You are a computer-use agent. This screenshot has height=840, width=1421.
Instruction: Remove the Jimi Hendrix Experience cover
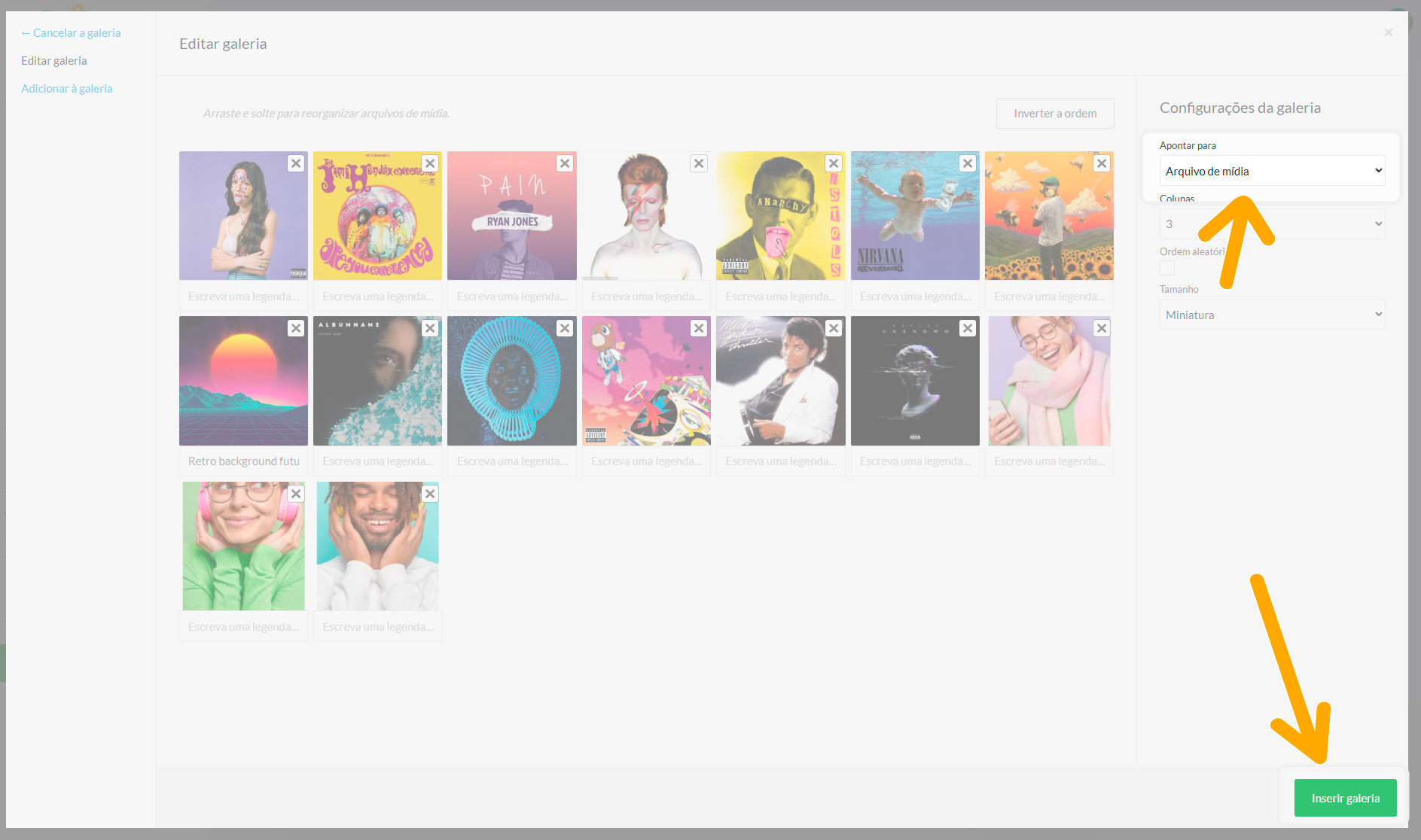(x=430, y=163)
